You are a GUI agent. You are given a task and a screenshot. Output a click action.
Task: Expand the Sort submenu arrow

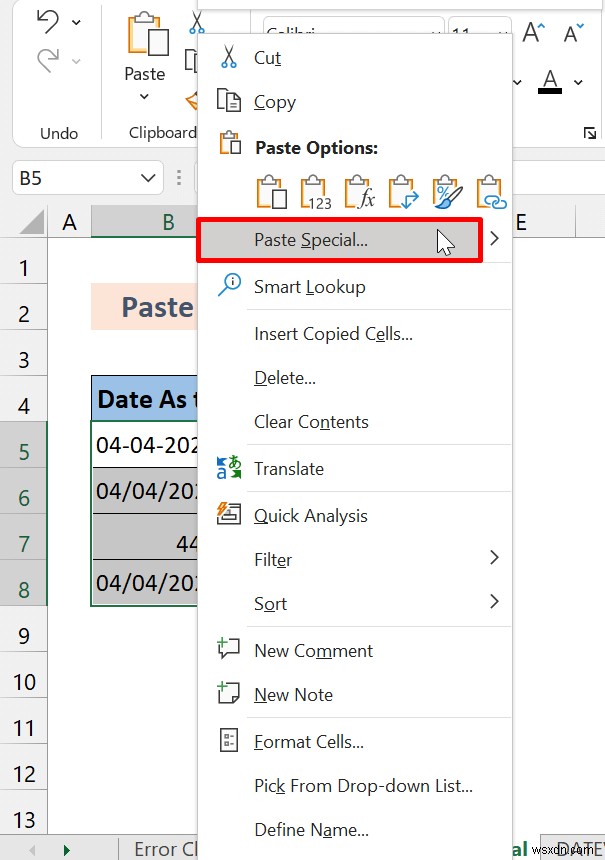494,602
